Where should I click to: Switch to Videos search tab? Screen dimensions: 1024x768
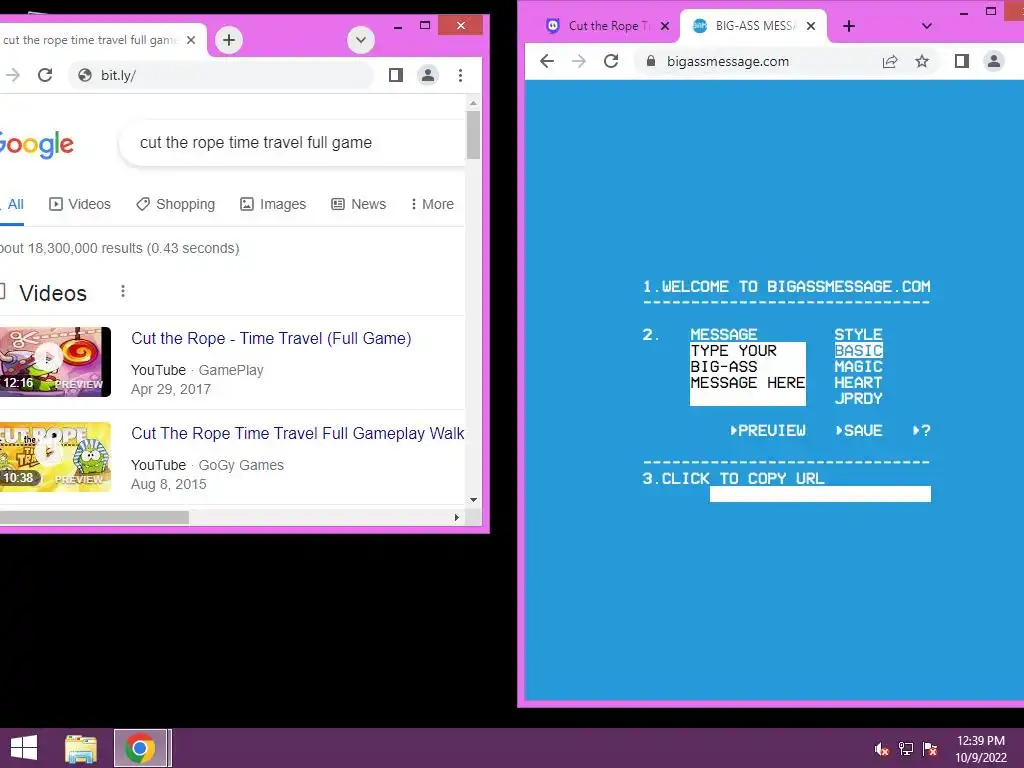(80, 204)
